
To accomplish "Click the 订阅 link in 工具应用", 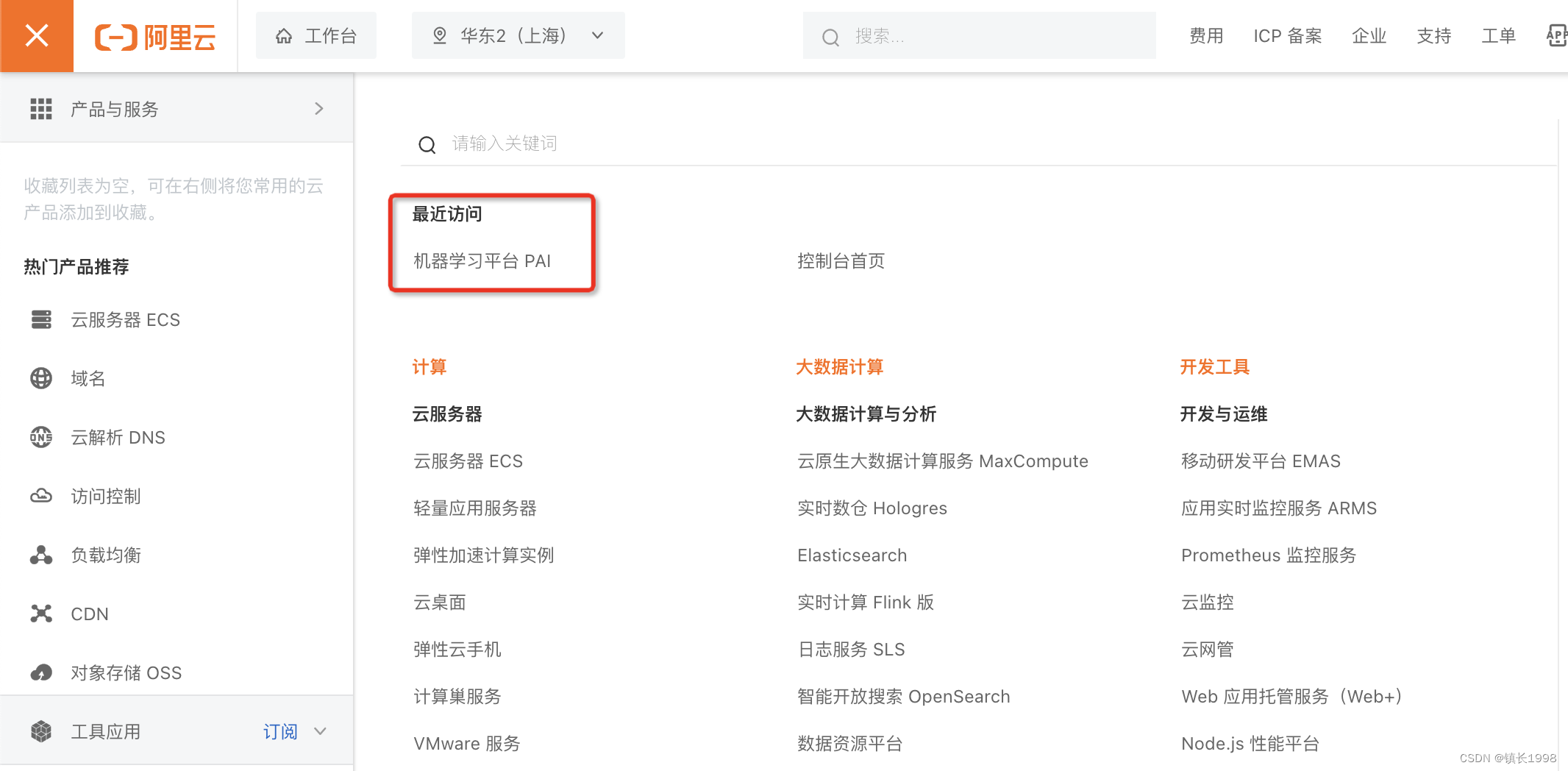I will click(280, 732).
